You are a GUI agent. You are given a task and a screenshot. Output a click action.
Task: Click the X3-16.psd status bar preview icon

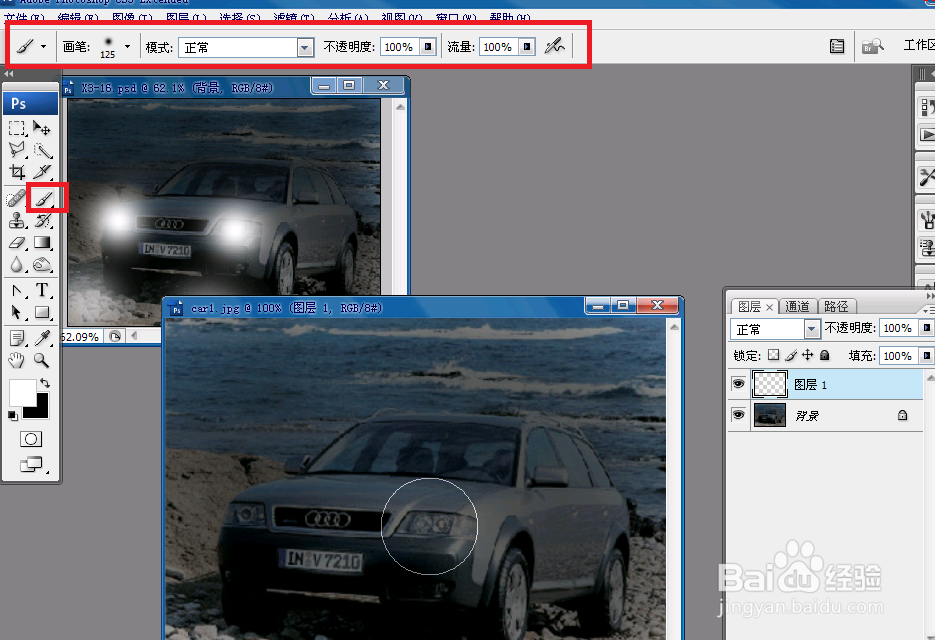click(115, 336)
